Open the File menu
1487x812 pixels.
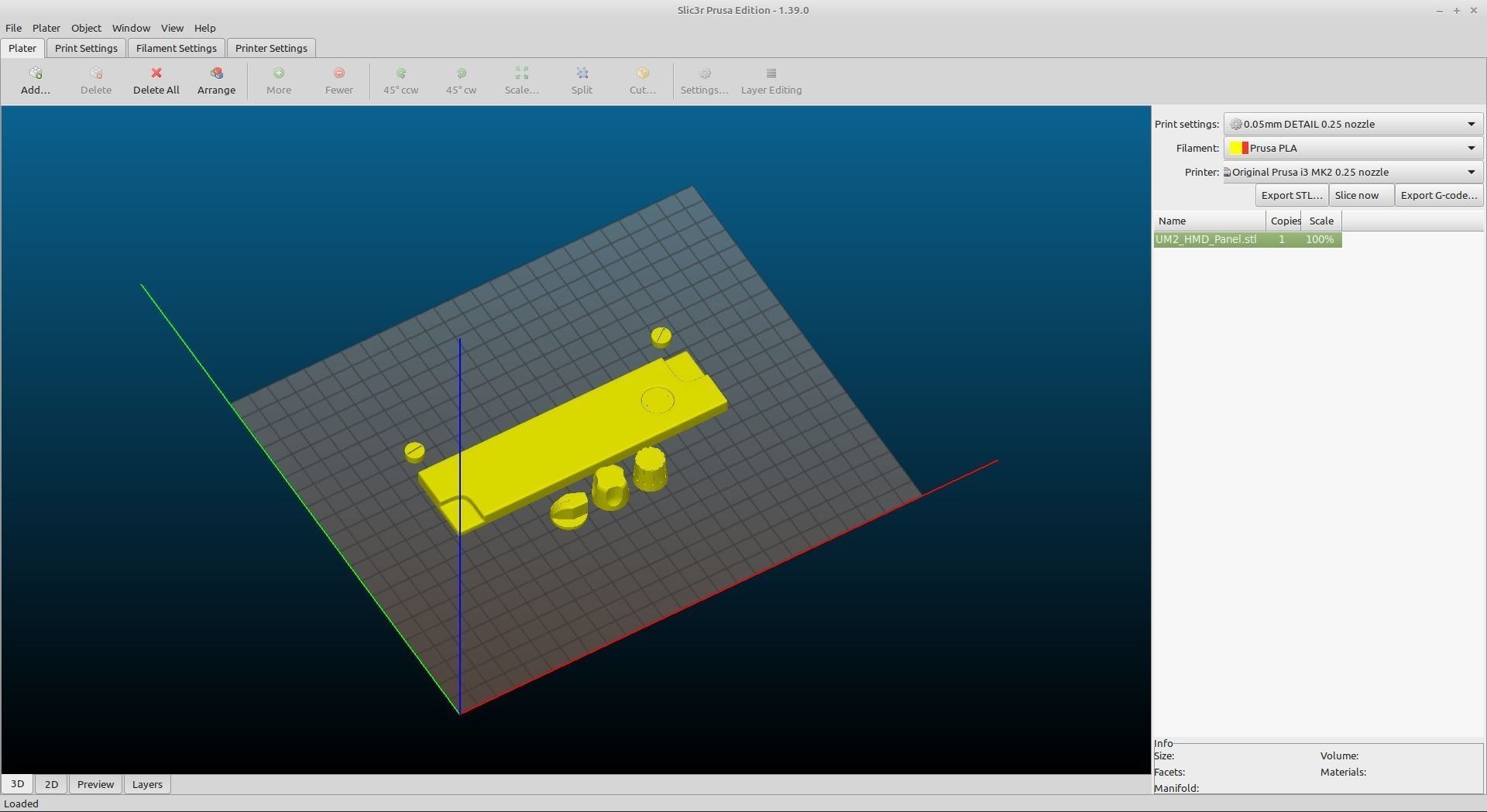click(x=13, y=28)
